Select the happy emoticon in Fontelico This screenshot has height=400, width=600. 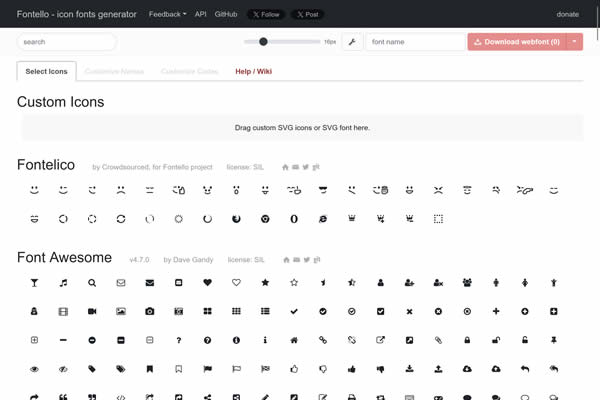pos(34,190)
